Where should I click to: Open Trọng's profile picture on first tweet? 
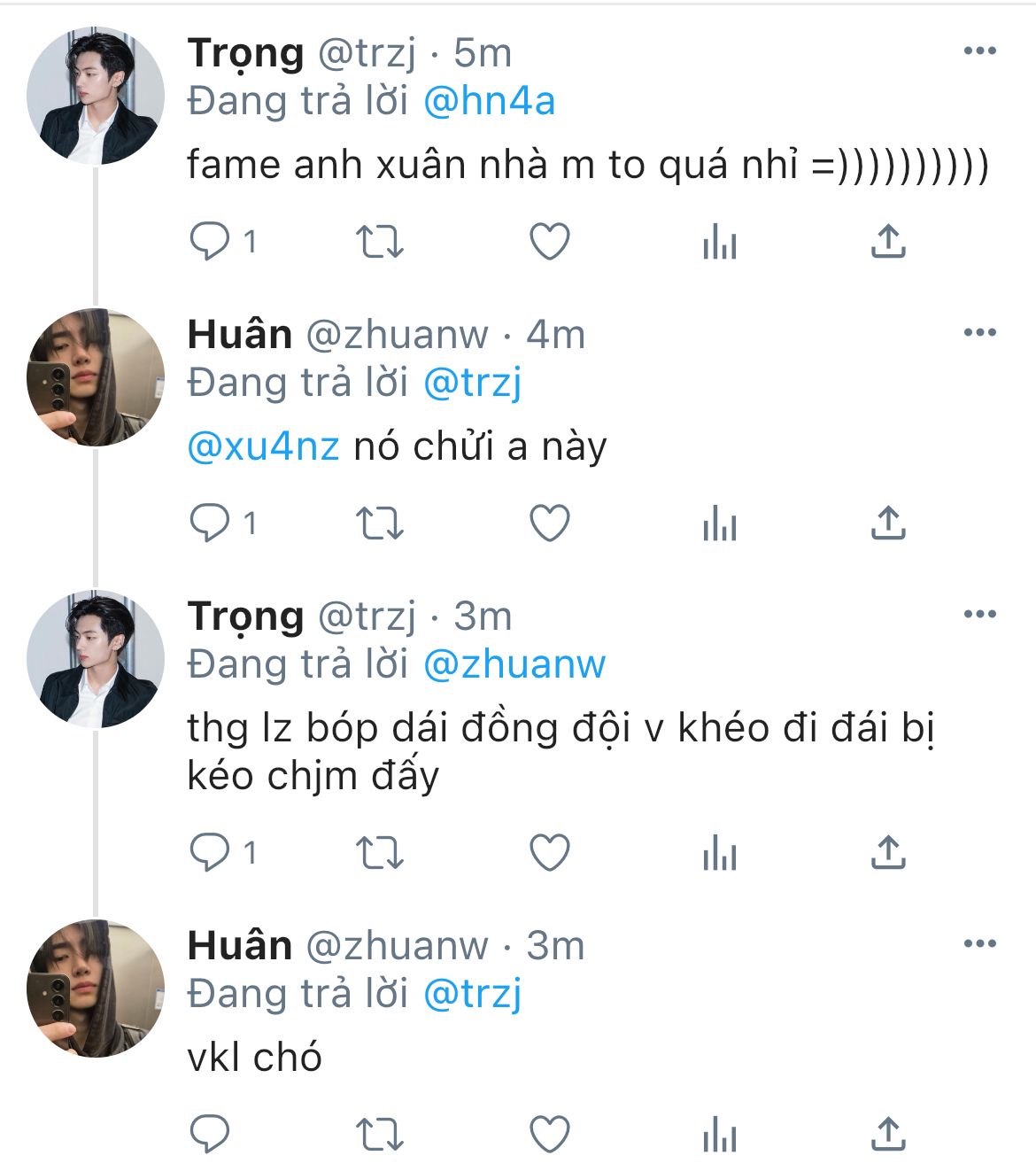point(95,96)
